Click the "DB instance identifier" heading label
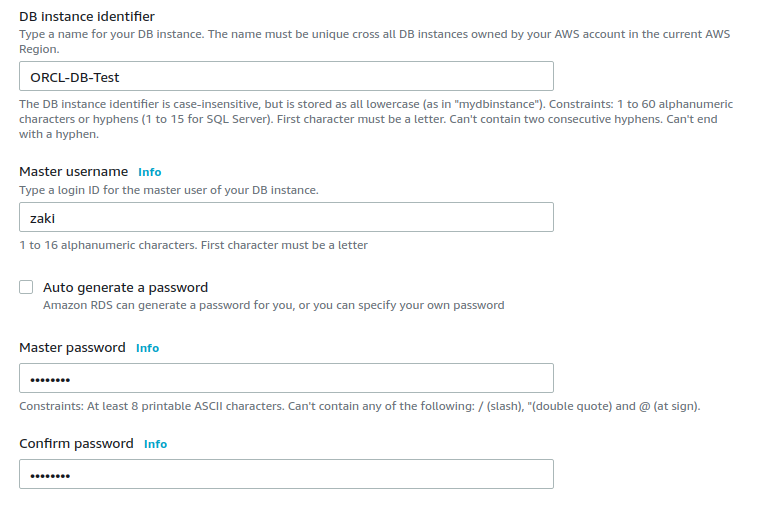The width and height of the screenshot is (759, 508). point(87,16)
